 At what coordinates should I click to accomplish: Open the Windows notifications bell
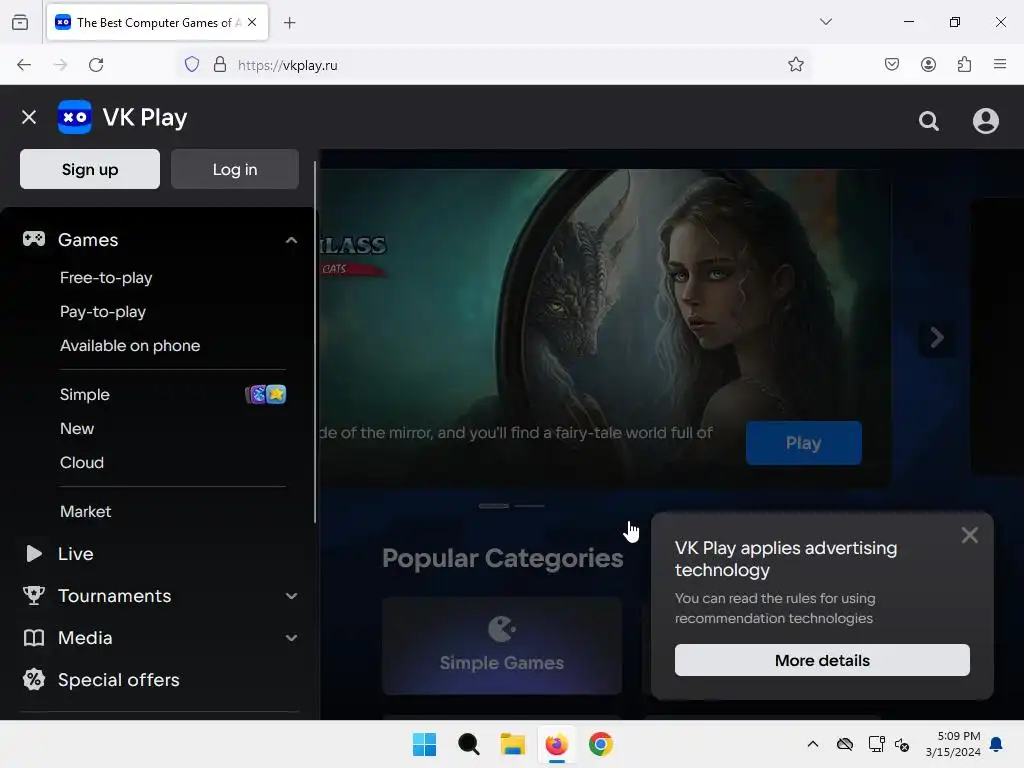[x=997, y=744]
